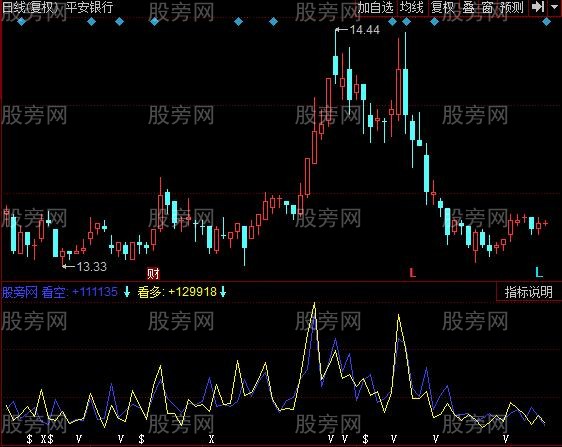Screen dimensions: 562x447
Task: Click the $ marker right after the first X
Action: click(51, 439)
